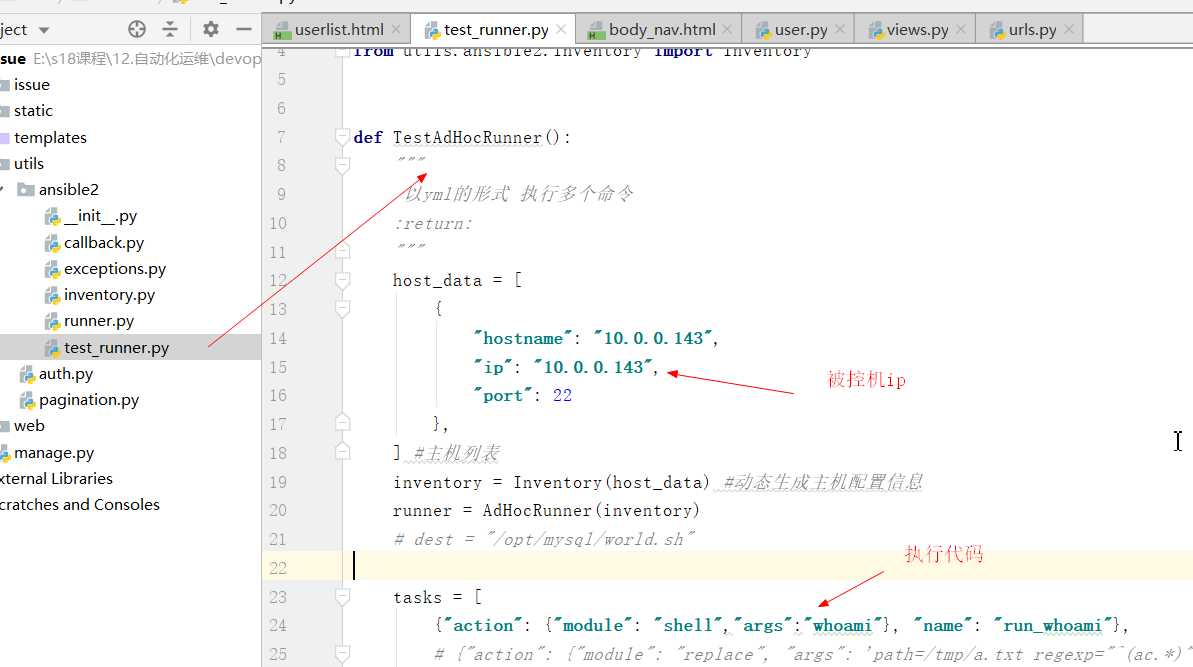Click the "run_whoami" string
The height and width of the screenshot is (667, 1193).
click(1052, 625)
